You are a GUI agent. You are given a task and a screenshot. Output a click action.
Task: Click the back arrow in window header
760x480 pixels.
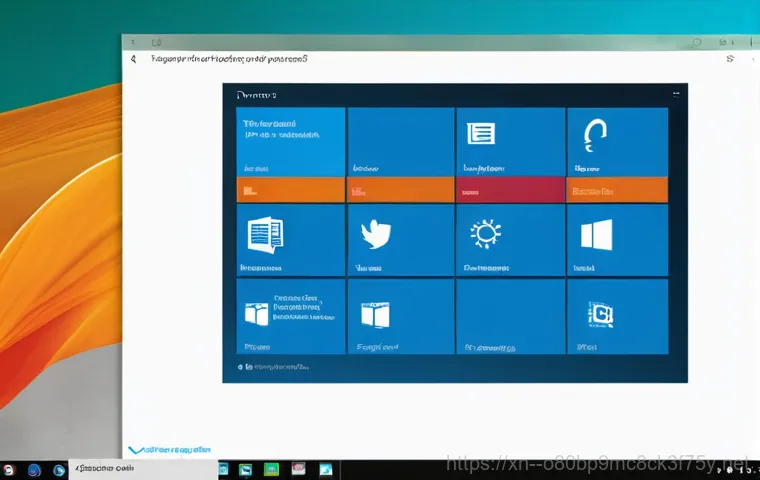133,59
